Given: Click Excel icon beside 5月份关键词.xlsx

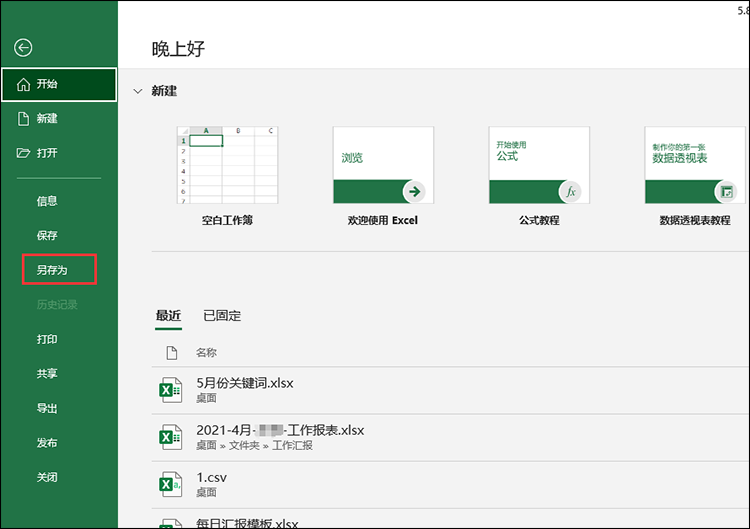Looking at the screenshot, I should coord(170,390).
